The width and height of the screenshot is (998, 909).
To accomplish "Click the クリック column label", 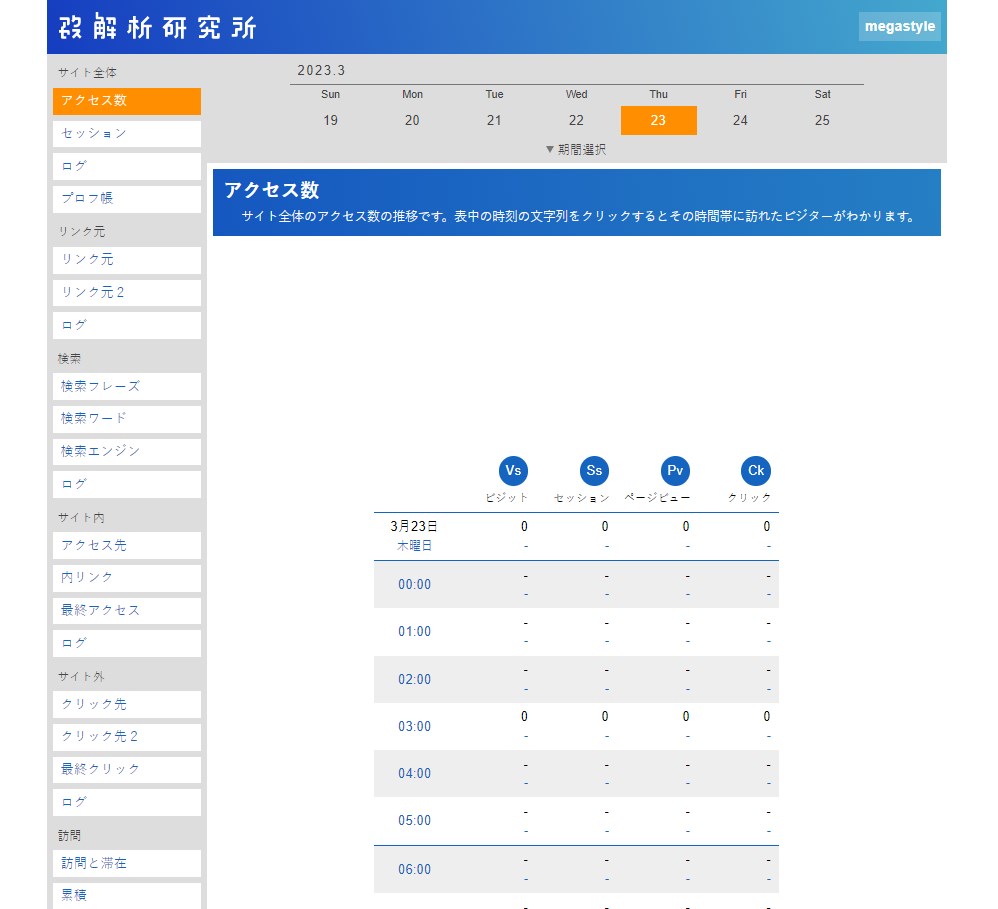I will coord(749,498).
